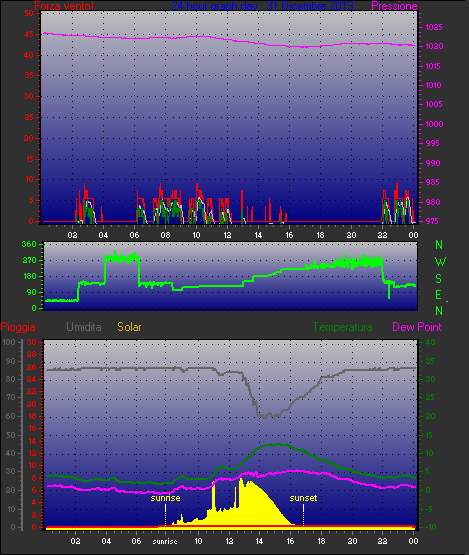Click the S compass direction label

point(439,279)
